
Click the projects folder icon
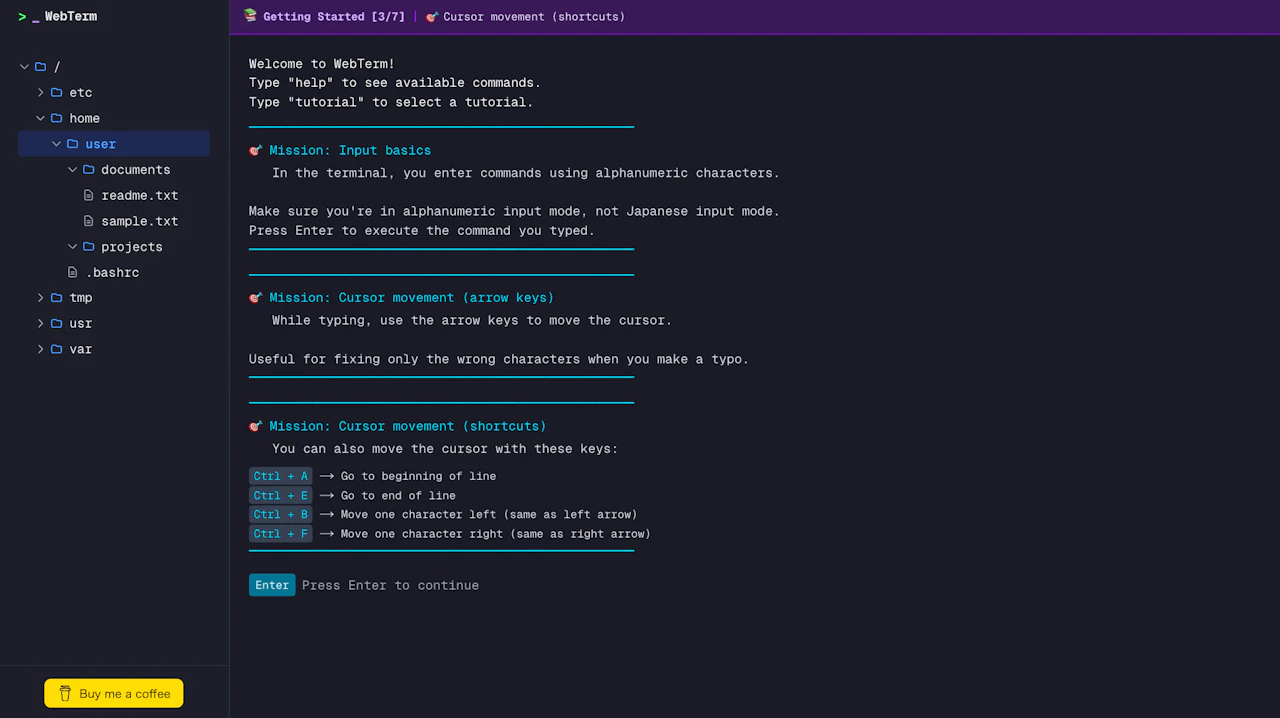pyautogui.click(x=88, y=247)
